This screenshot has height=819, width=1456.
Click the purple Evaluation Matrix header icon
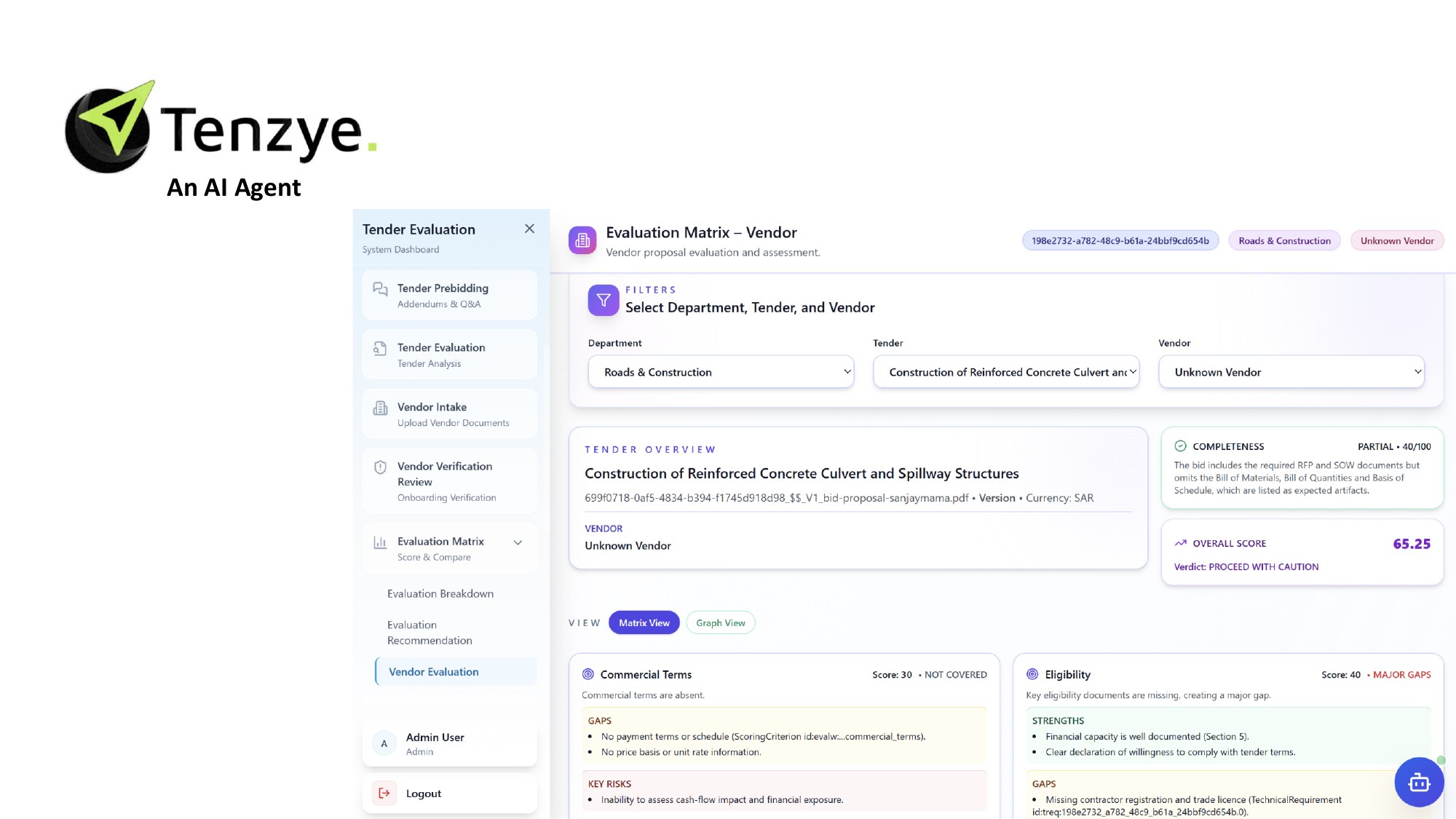click(582, 240)
